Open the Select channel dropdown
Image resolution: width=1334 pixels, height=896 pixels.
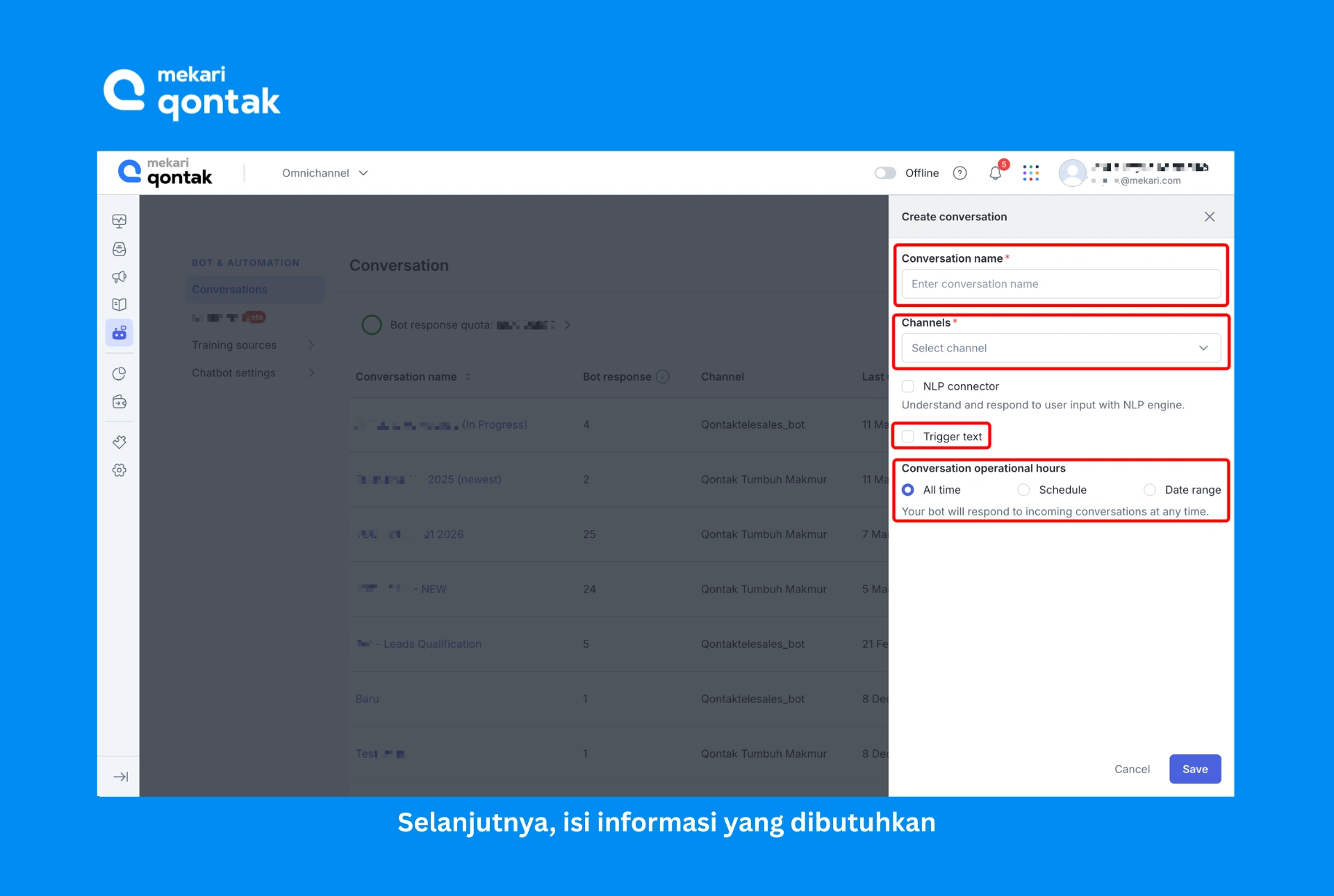[x=1060, y=348]
